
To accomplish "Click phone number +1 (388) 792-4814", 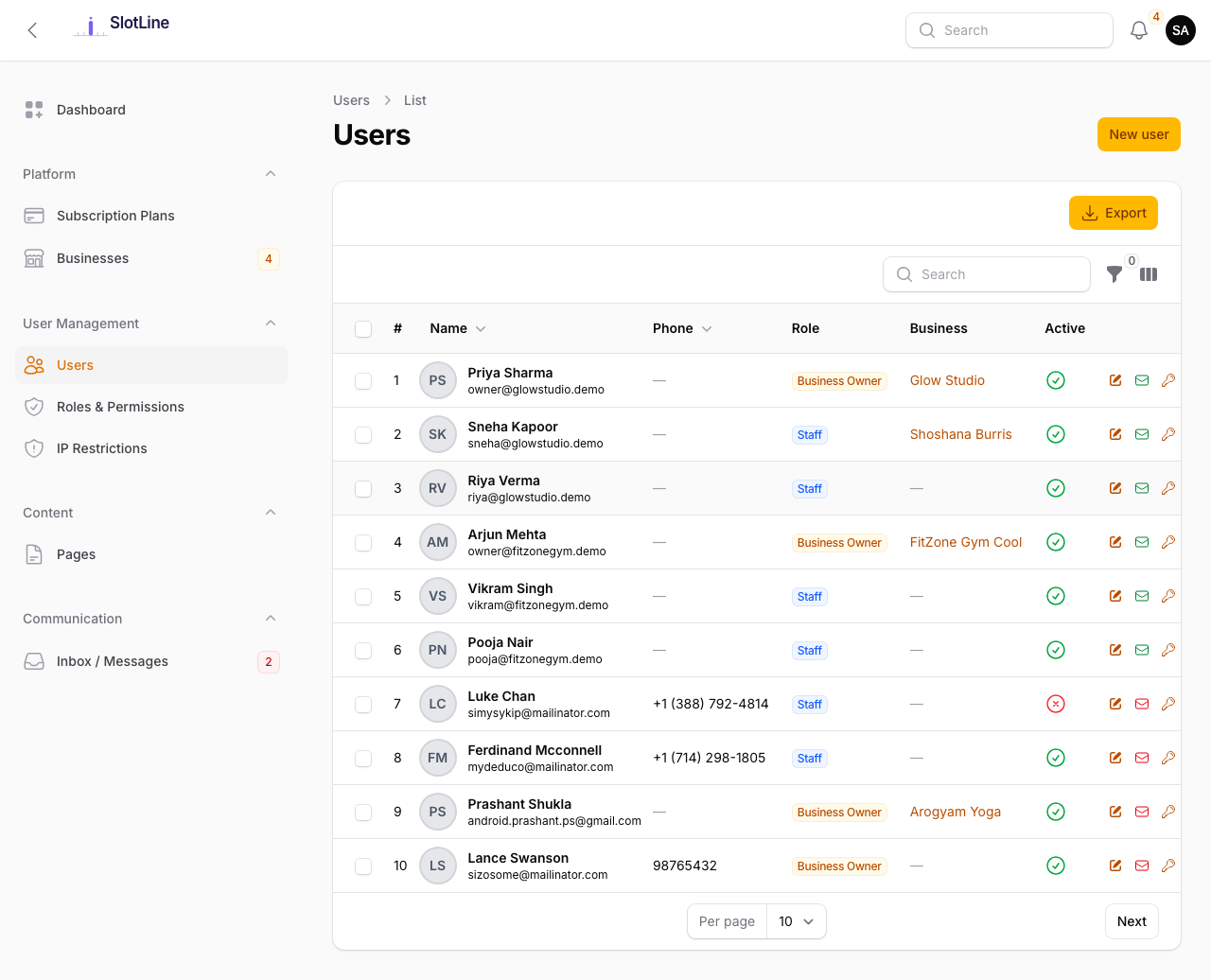I will pos(711,704).
